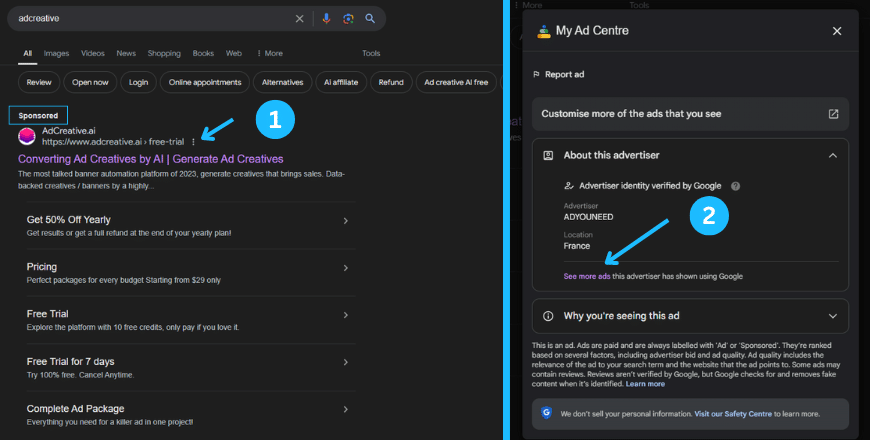Expand Why you're seeing this ad
This screenshot has height=440, width=870.
pos(832,316)
